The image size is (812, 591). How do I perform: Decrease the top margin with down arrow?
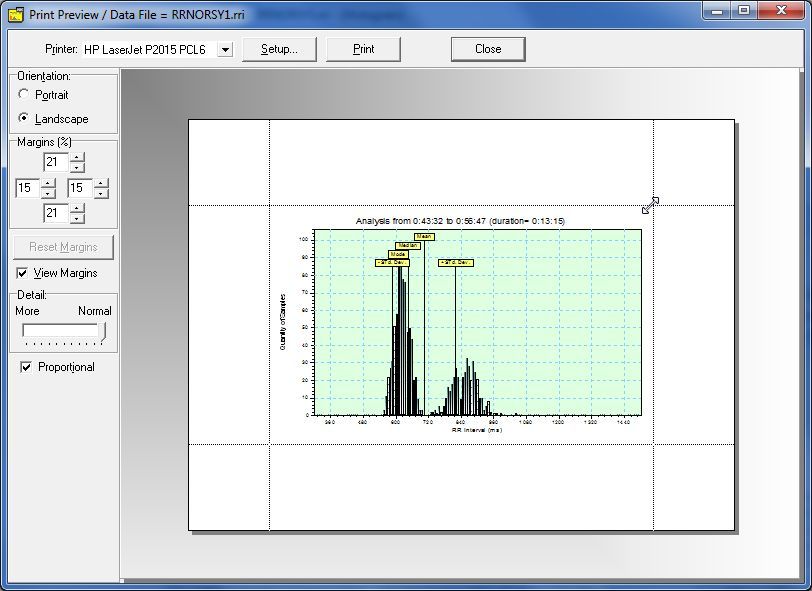[77, 167]
